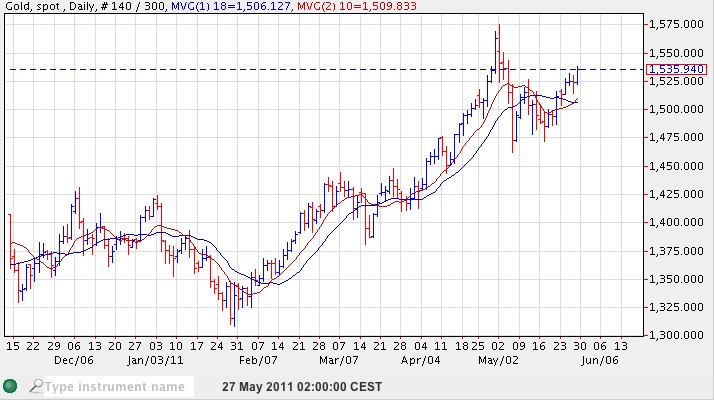
Task: Click the 'Dec/06' month label
Action: [74, 360]
